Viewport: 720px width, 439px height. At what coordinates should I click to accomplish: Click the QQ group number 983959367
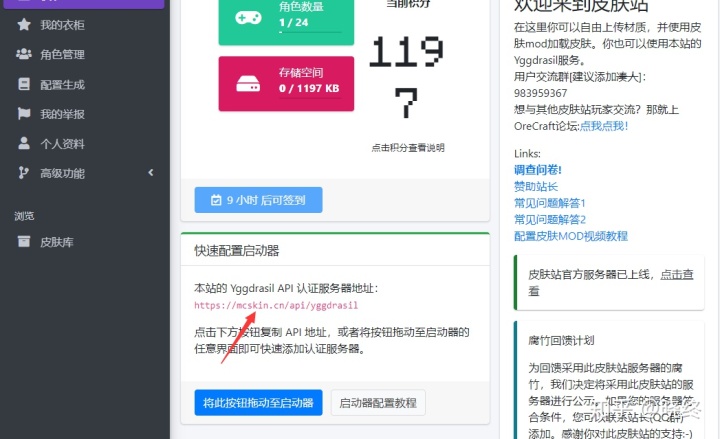click(540, 93)
